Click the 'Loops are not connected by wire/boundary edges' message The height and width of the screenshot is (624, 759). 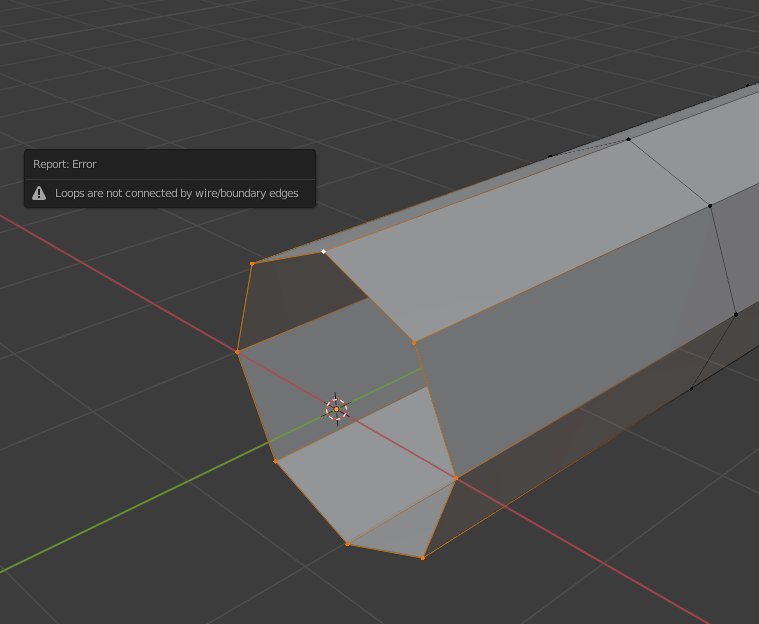pyautogui.click(x=177, y=193)
